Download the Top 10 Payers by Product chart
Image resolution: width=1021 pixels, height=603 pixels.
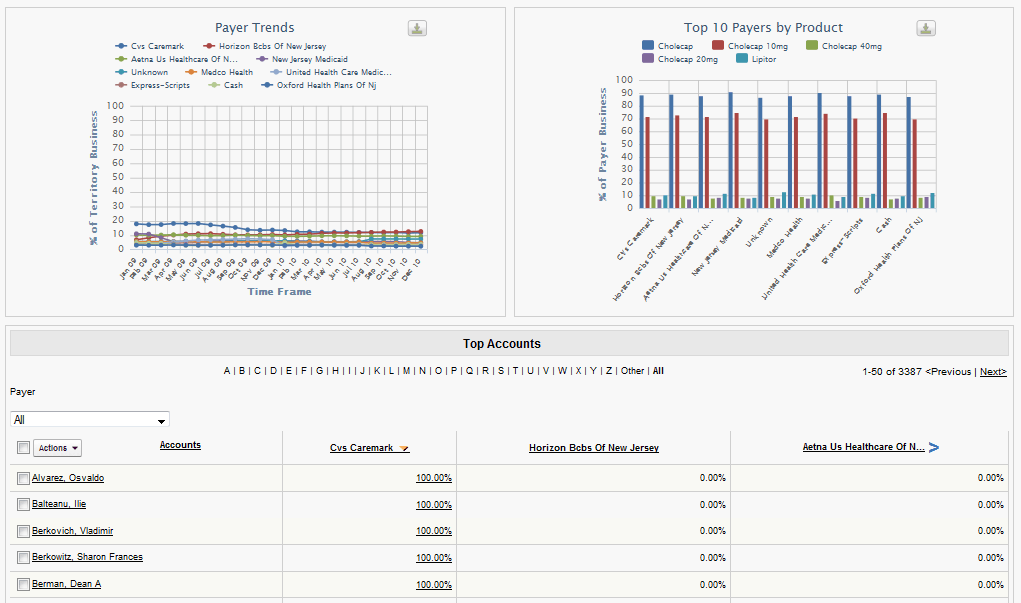click(927, 28)
